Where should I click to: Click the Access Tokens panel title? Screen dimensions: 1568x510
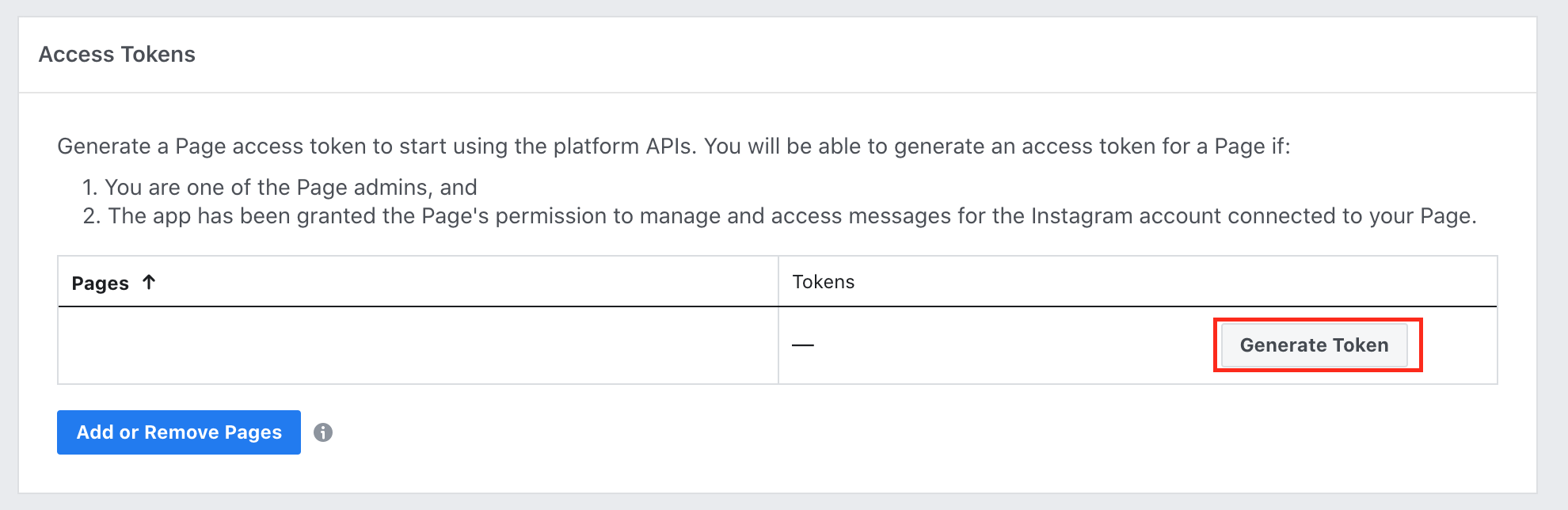click(x=117, y=55)
